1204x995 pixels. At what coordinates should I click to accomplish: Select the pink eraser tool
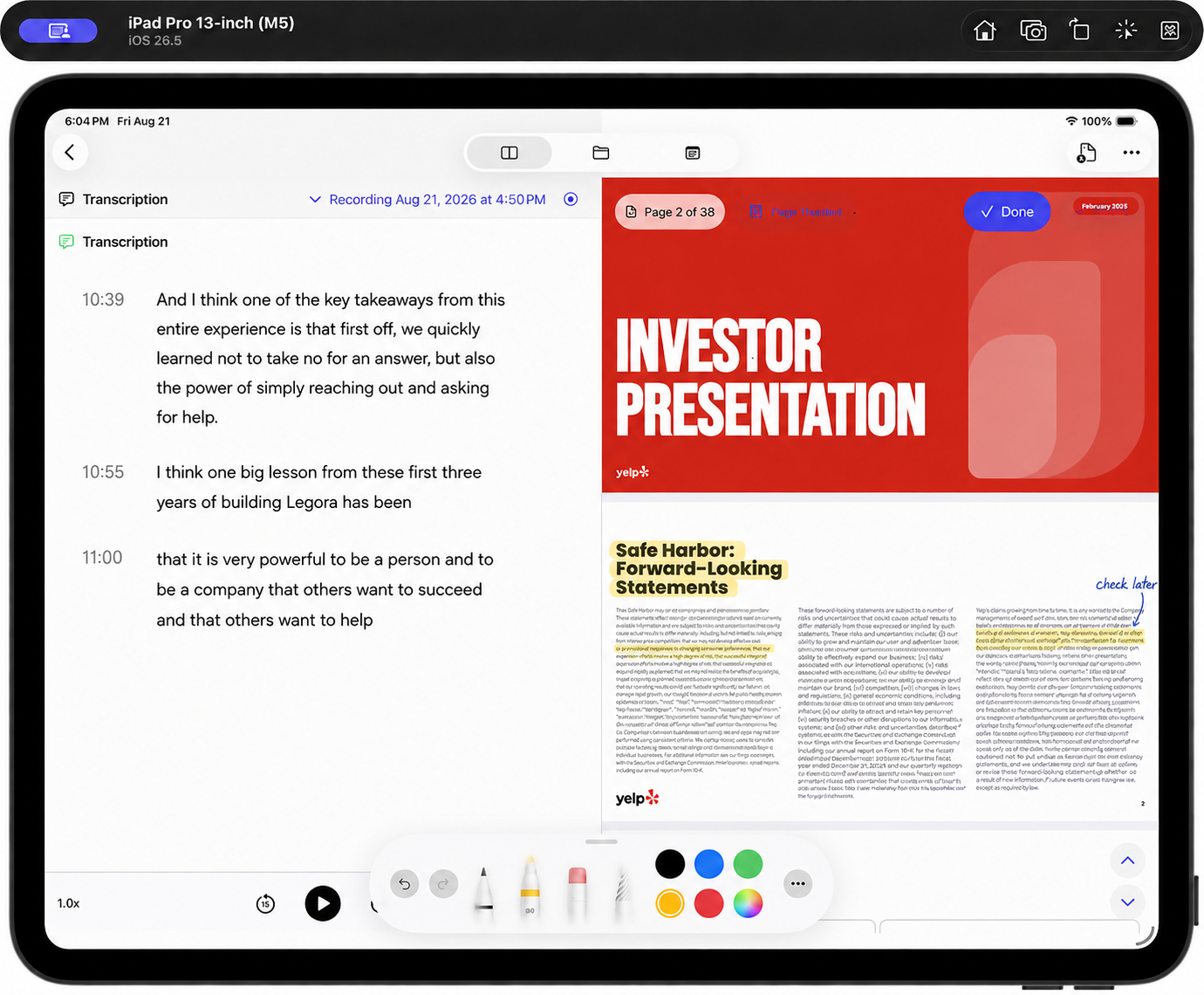(x=577, y=892)
